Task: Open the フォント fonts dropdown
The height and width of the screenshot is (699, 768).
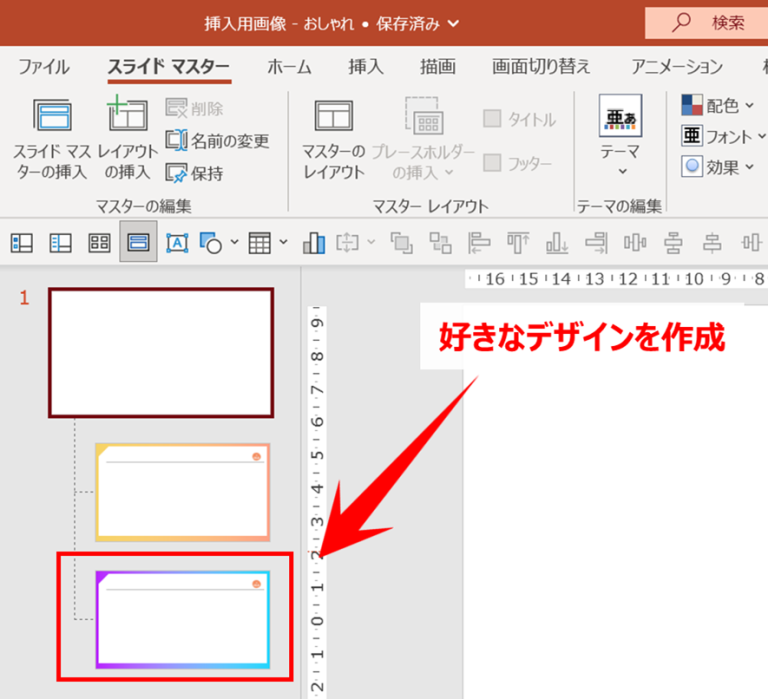Action: click(723, 136)
